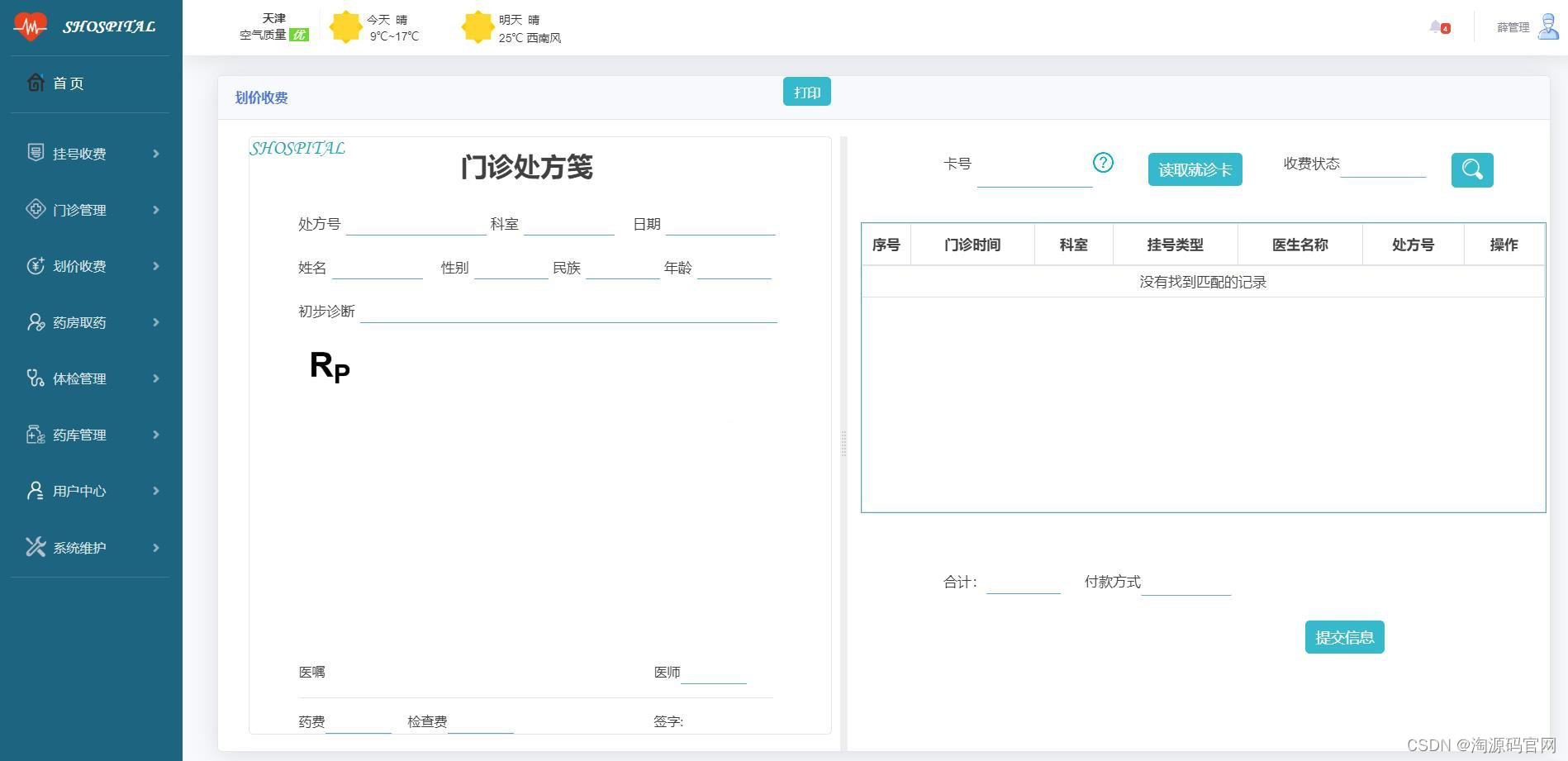Viewport: 1568px width, 761px height.
Task: Expand the 药房取药 menu chevron
Action: (x=156, y=322)
